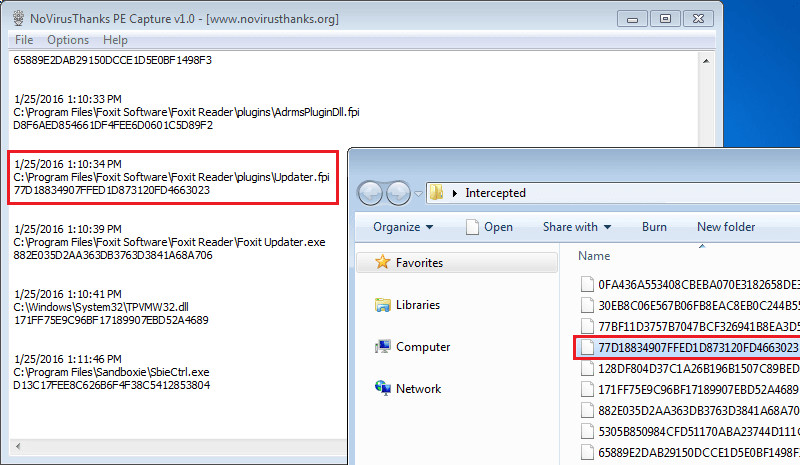Expand the address bar arrow before Intercepted
The width and height of the screenshot is (800, 465).
455,193
